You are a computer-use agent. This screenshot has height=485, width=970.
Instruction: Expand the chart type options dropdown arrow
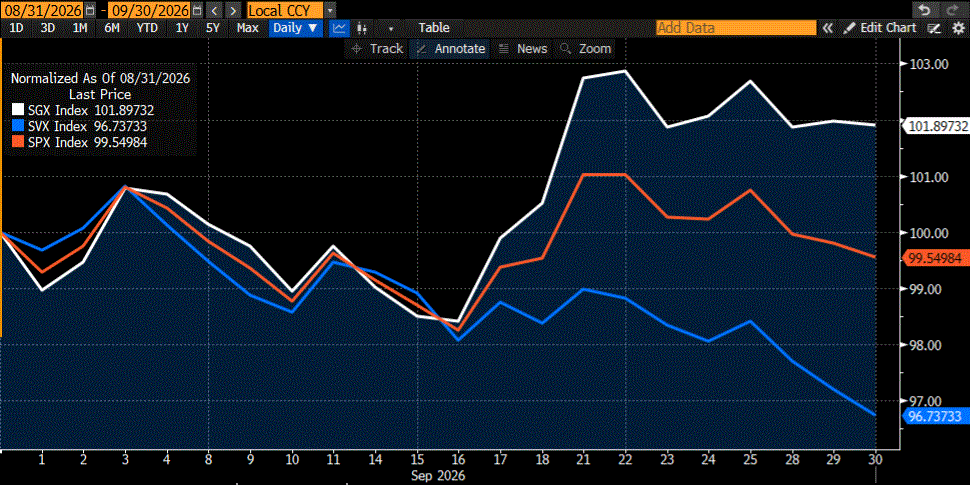pyautogui.click(x=390, y=28)
